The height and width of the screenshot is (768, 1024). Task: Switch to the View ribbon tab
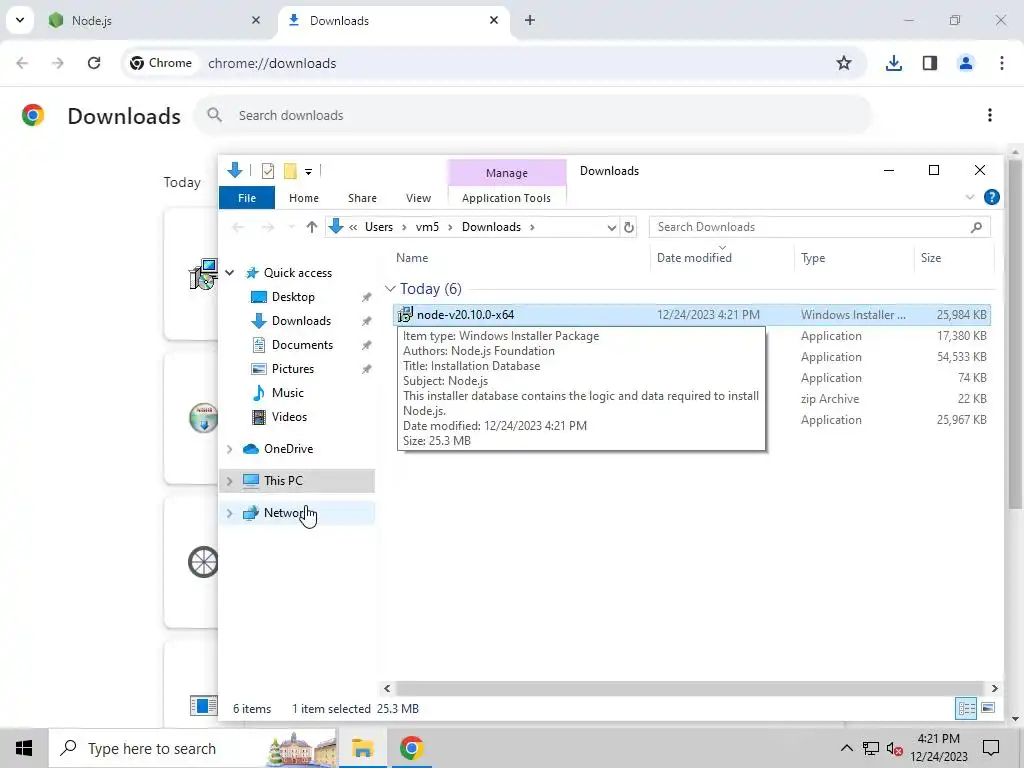point(418,198)
